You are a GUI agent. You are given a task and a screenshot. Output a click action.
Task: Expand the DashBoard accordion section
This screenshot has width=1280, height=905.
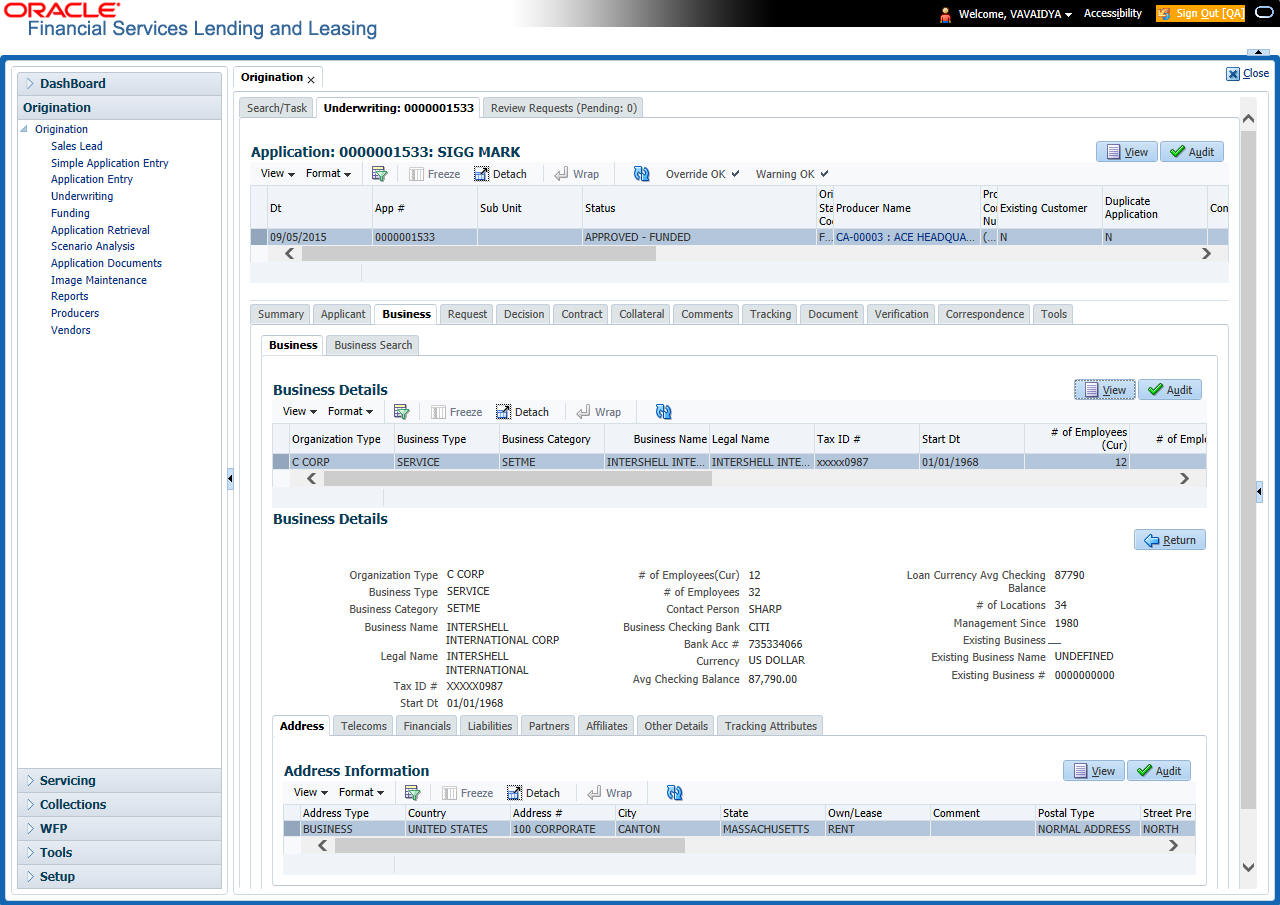(x=120, y=83)
